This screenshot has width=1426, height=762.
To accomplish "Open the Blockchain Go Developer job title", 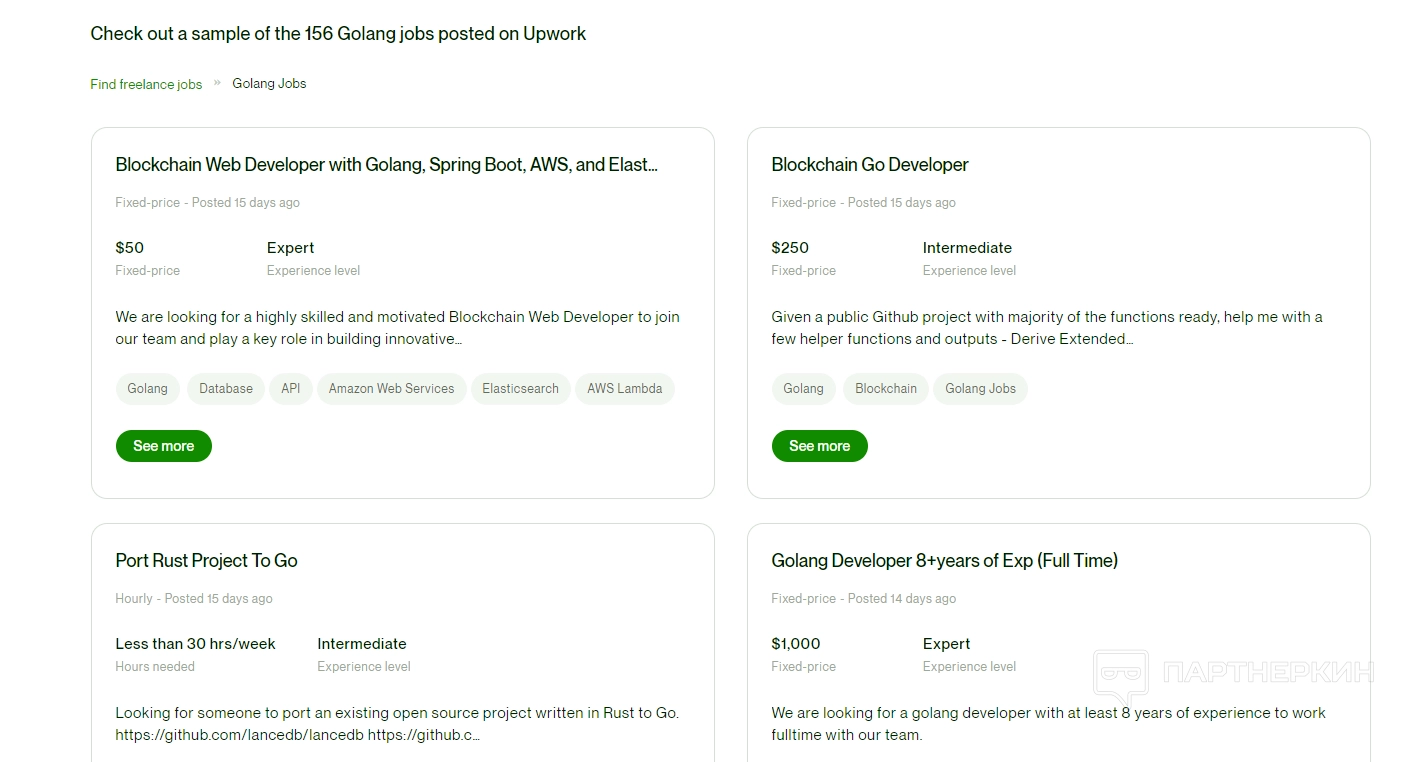I will [869, 165].
